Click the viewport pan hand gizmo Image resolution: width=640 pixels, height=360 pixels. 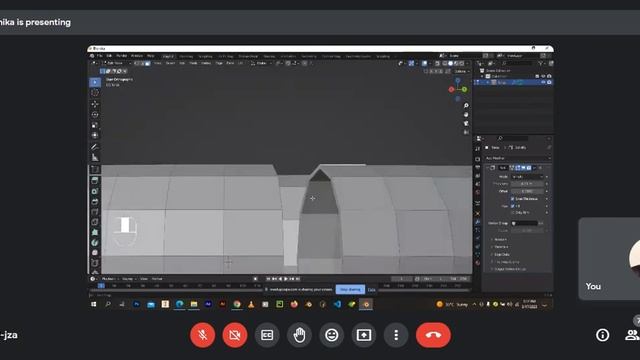tap(466, 115)
